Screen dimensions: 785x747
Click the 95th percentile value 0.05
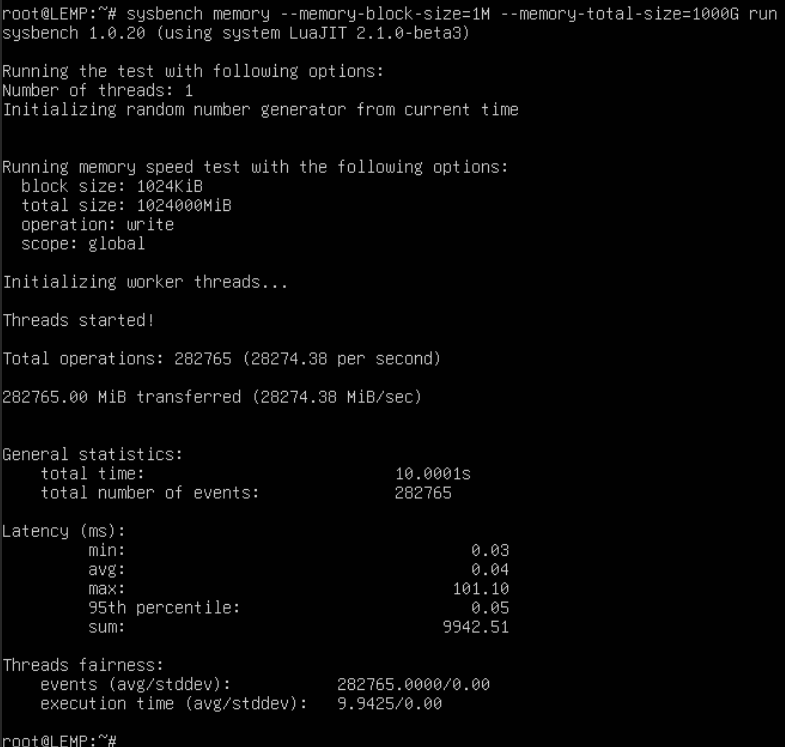(x=490, y=608)
